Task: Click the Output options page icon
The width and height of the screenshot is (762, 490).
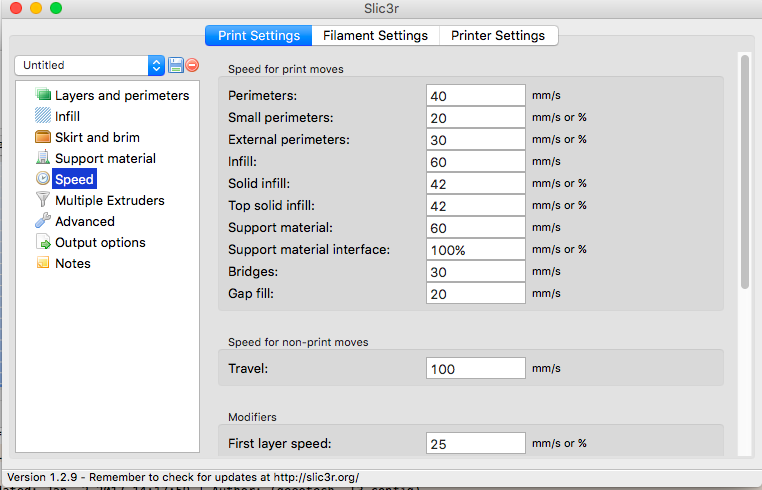Action: pos(43,242)
